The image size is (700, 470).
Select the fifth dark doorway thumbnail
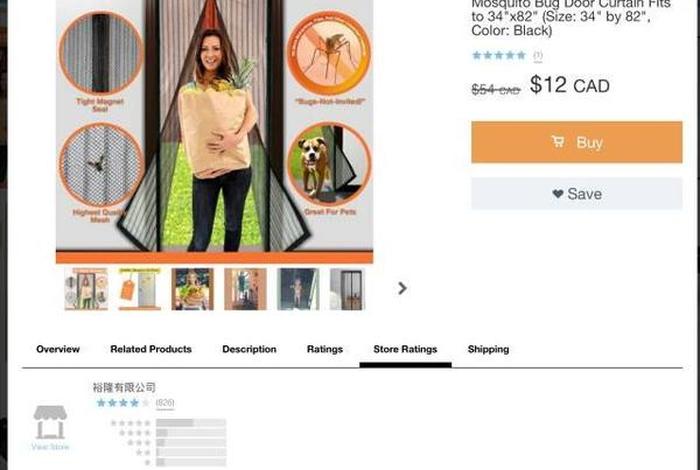click(x=298, y=289)
